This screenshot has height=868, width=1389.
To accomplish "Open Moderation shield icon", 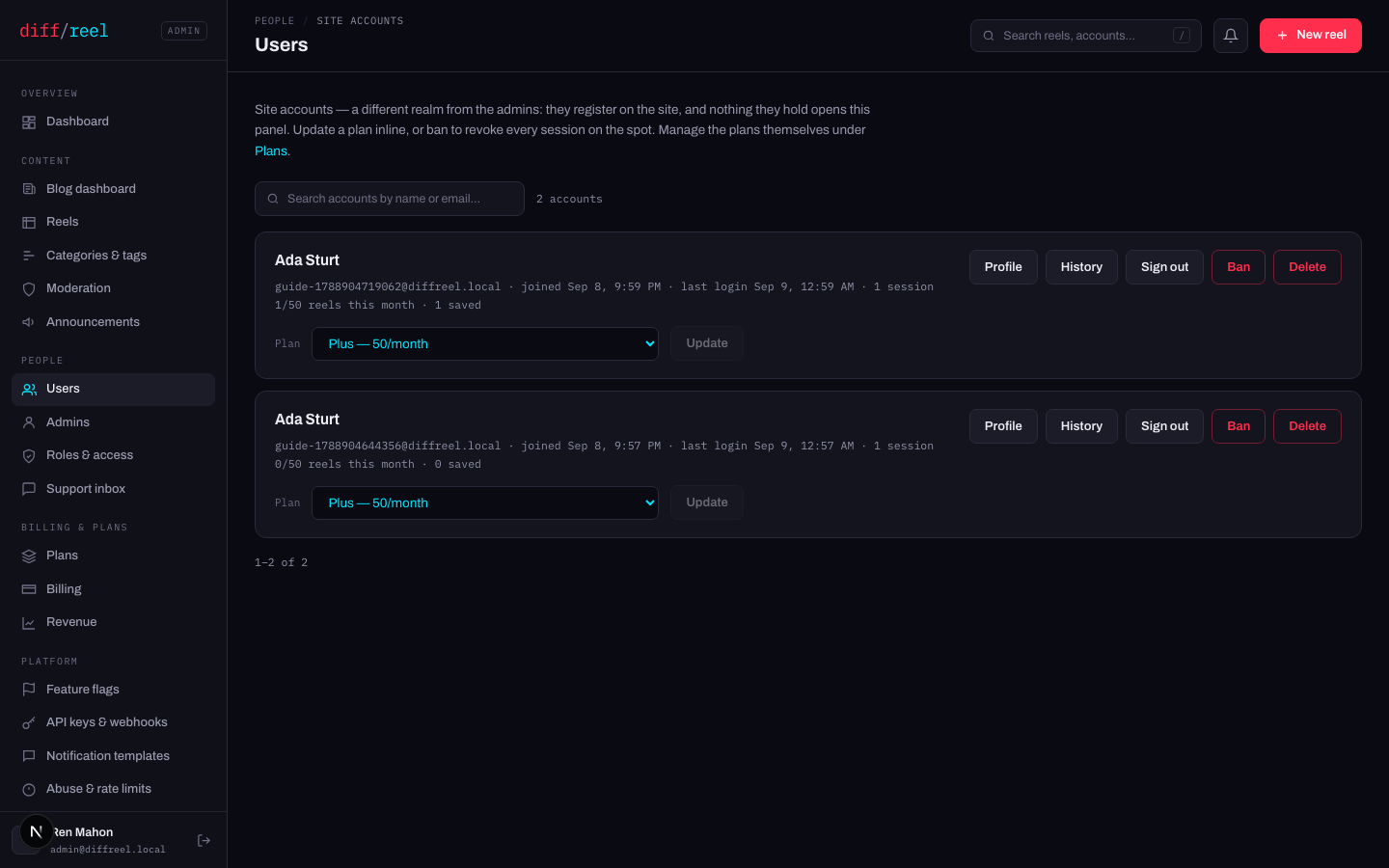I will pos(29,289).
